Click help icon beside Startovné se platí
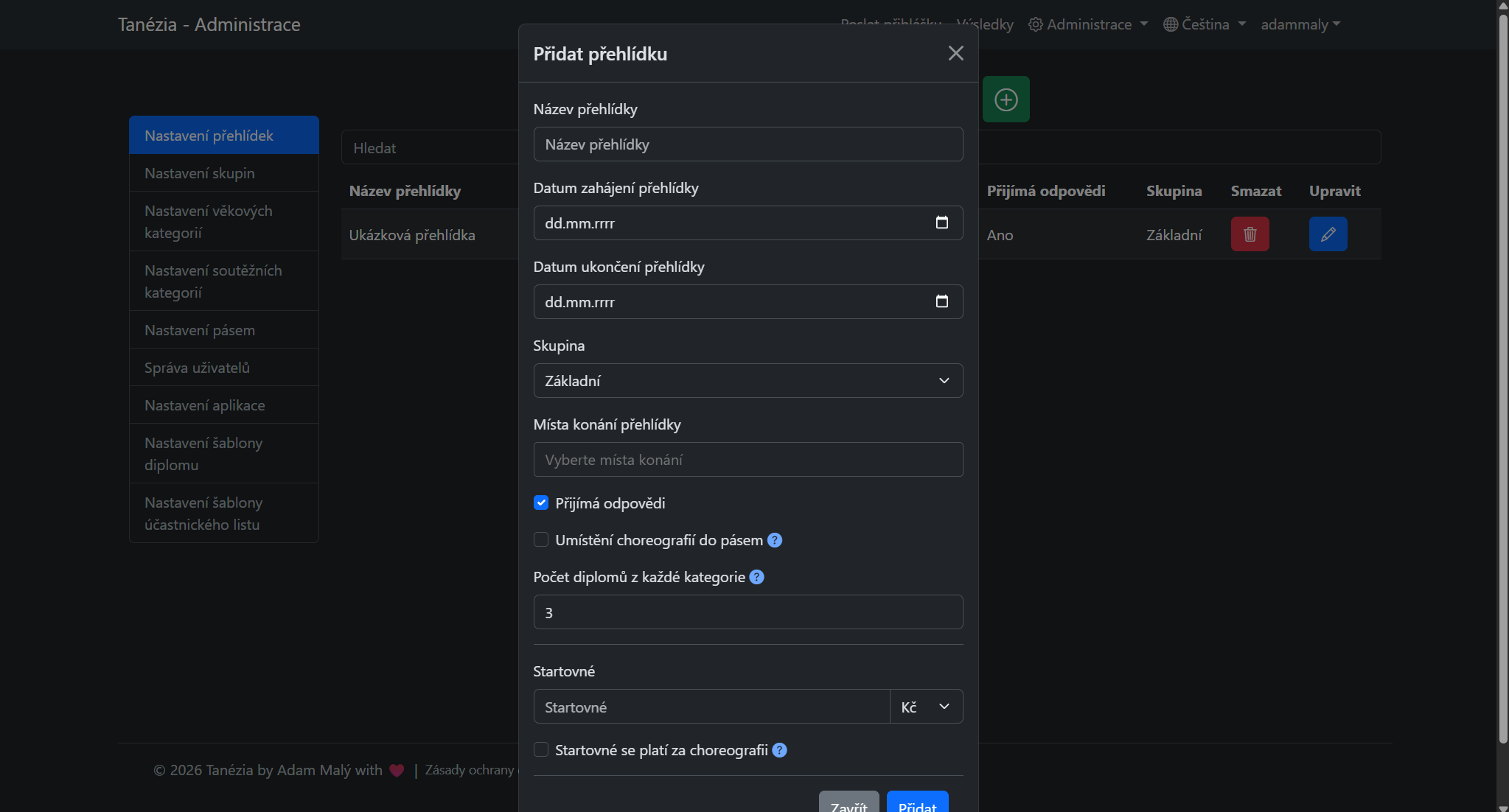1509x812 pixels. [x=779, y=750]
